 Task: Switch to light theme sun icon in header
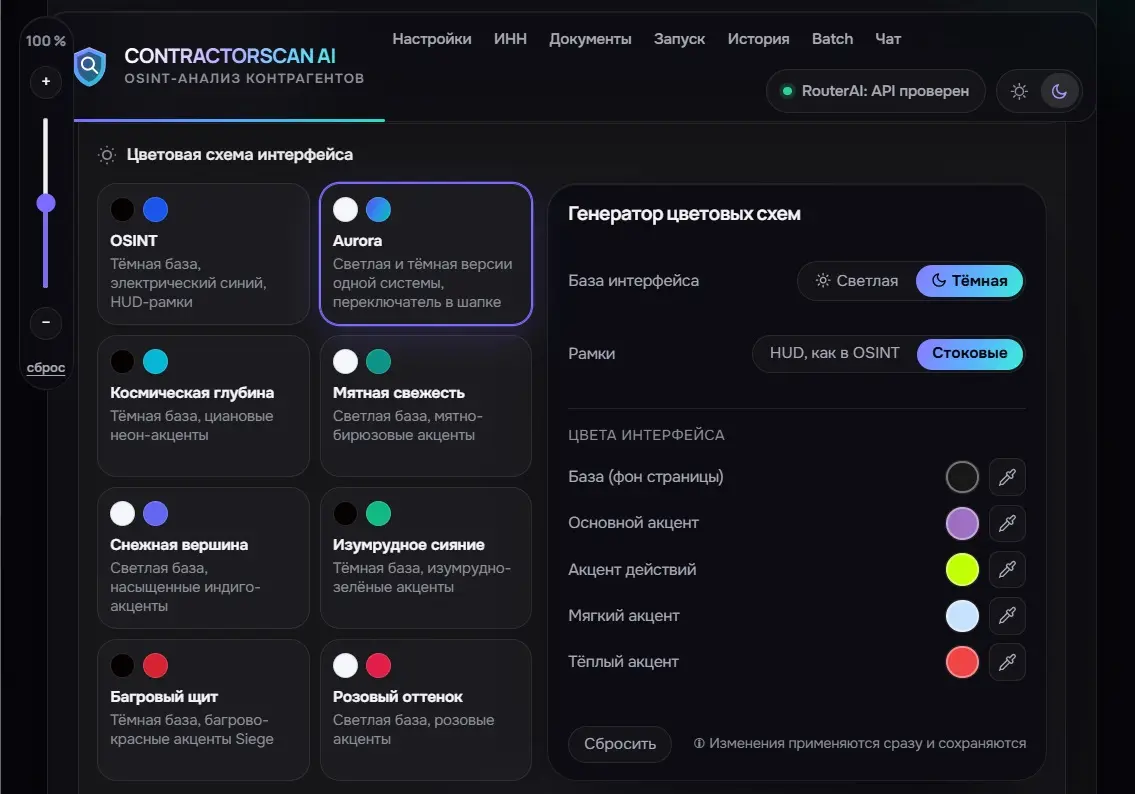(1019, 91)
